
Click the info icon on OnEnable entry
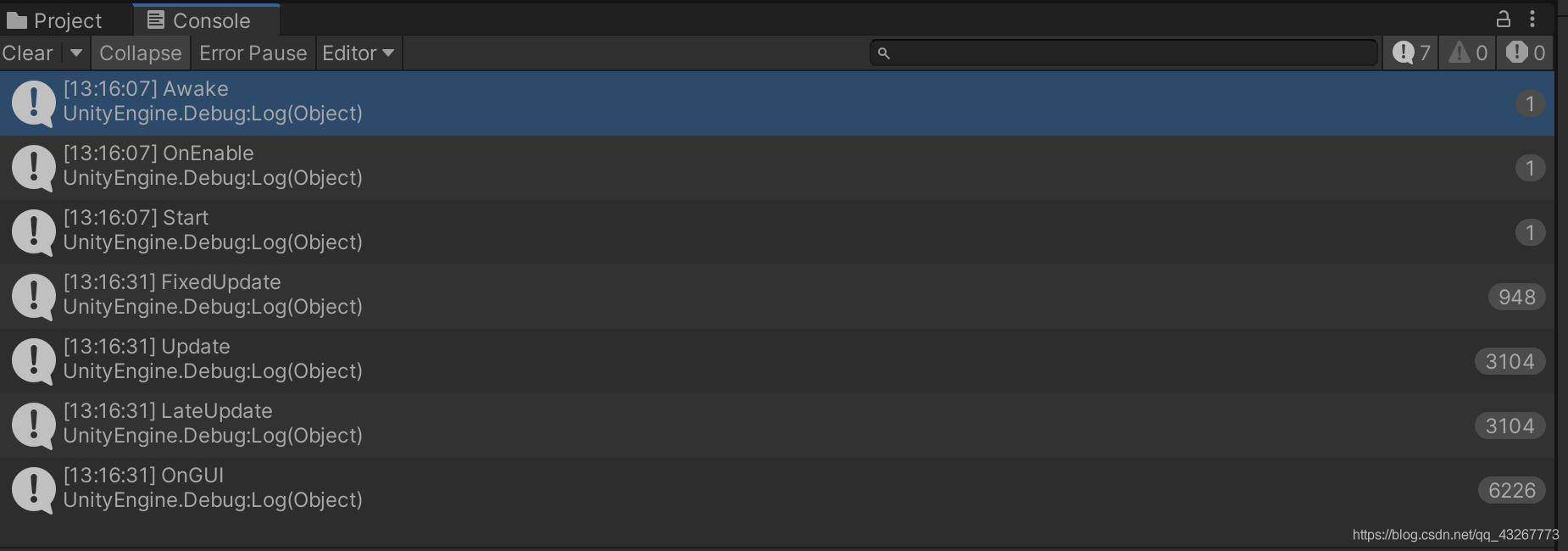34,168
